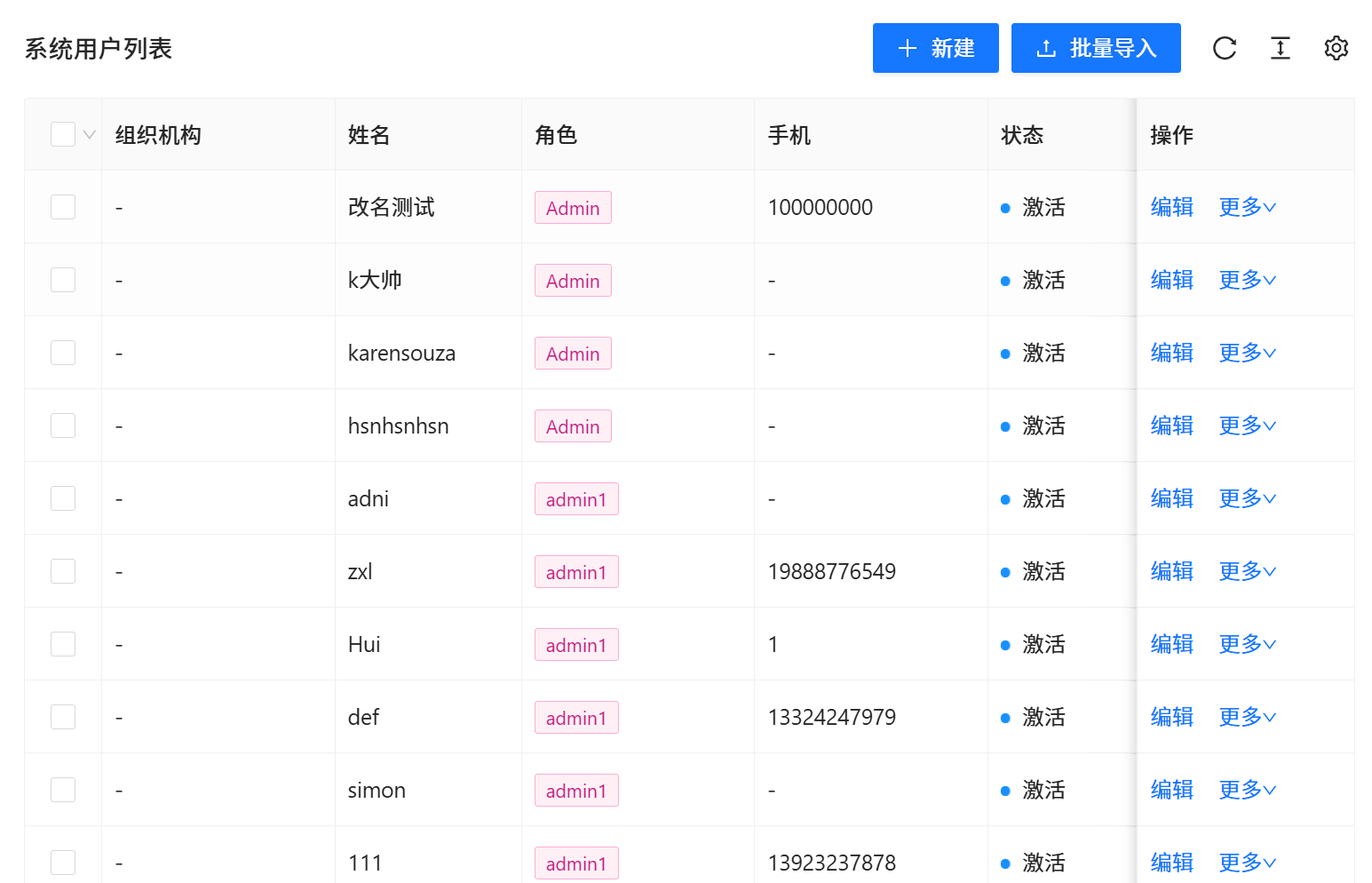Expand 更多 menu for 改名测试 row
The image size is (1372, 883).
(x=1248, y=207)
